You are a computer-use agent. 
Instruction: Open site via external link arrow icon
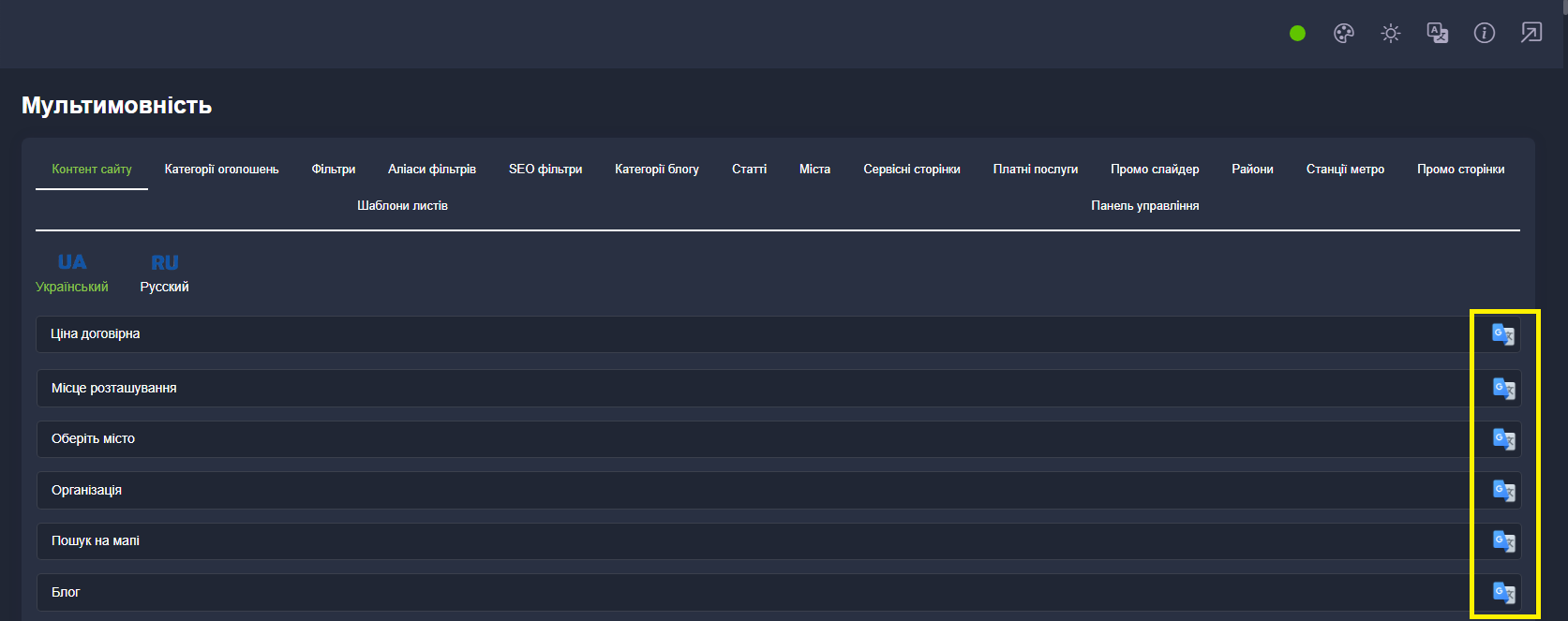pos(1531,34)
